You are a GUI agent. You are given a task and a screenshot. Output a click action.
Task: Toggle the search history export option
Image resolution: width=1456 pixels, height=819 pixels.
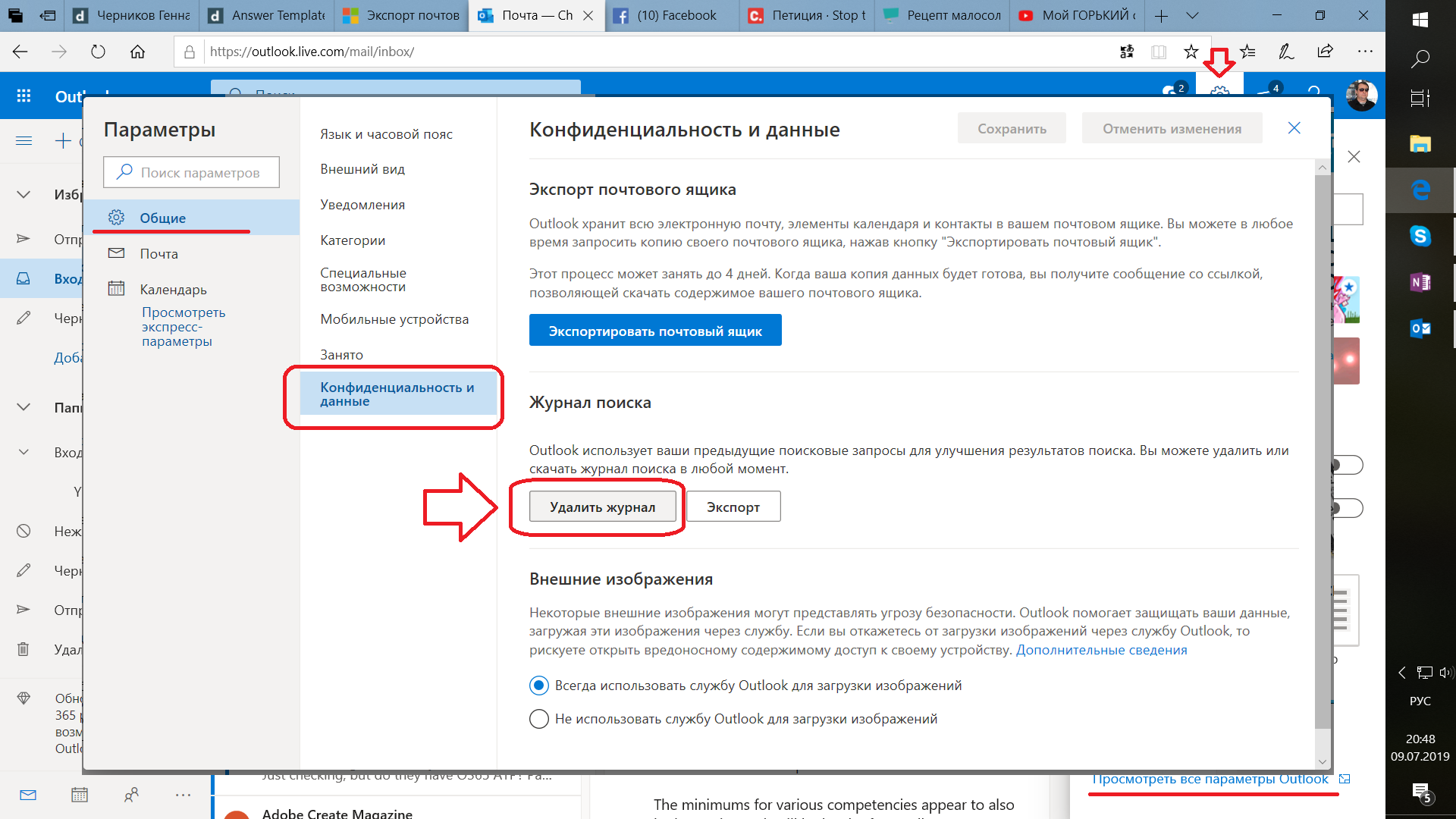click(732, 506)
